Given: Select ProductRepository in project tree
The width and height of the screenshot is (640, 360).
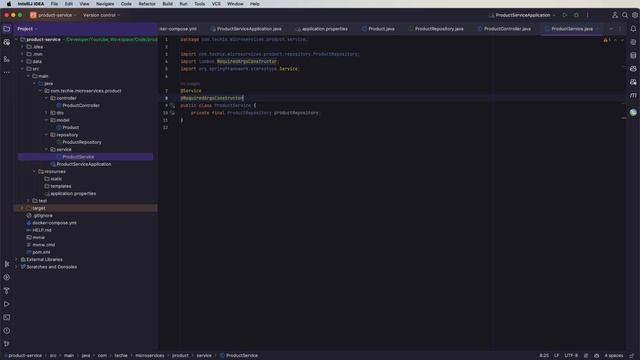Looking at the screenshot, I should coord(82,142).
